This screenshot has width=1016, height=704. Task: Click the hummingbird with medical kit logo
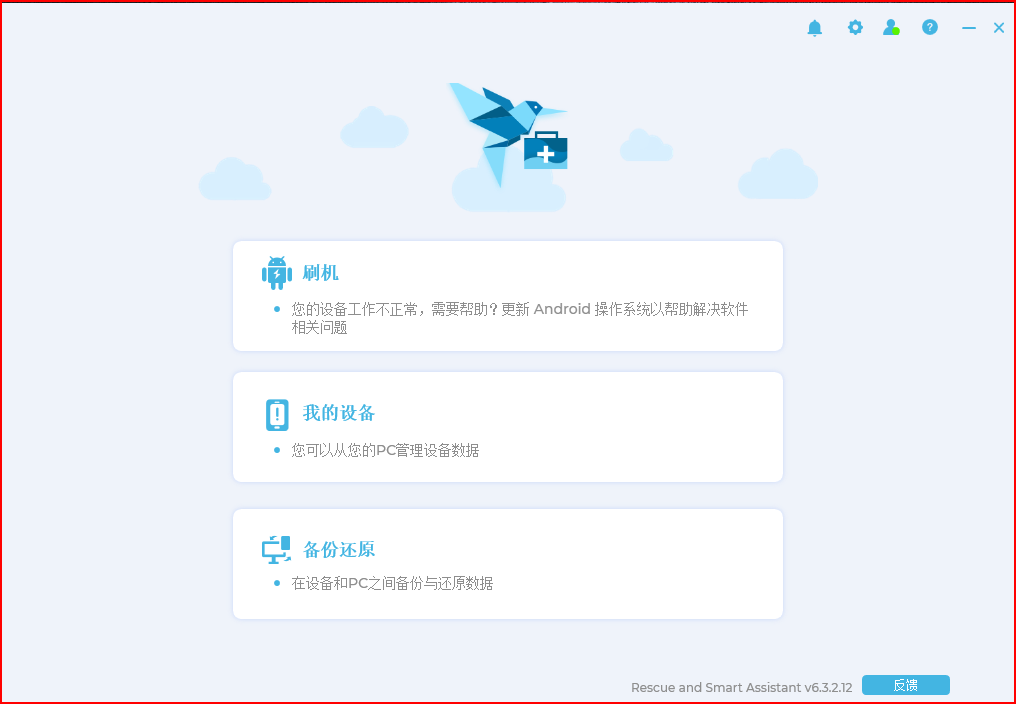[509, 135]
